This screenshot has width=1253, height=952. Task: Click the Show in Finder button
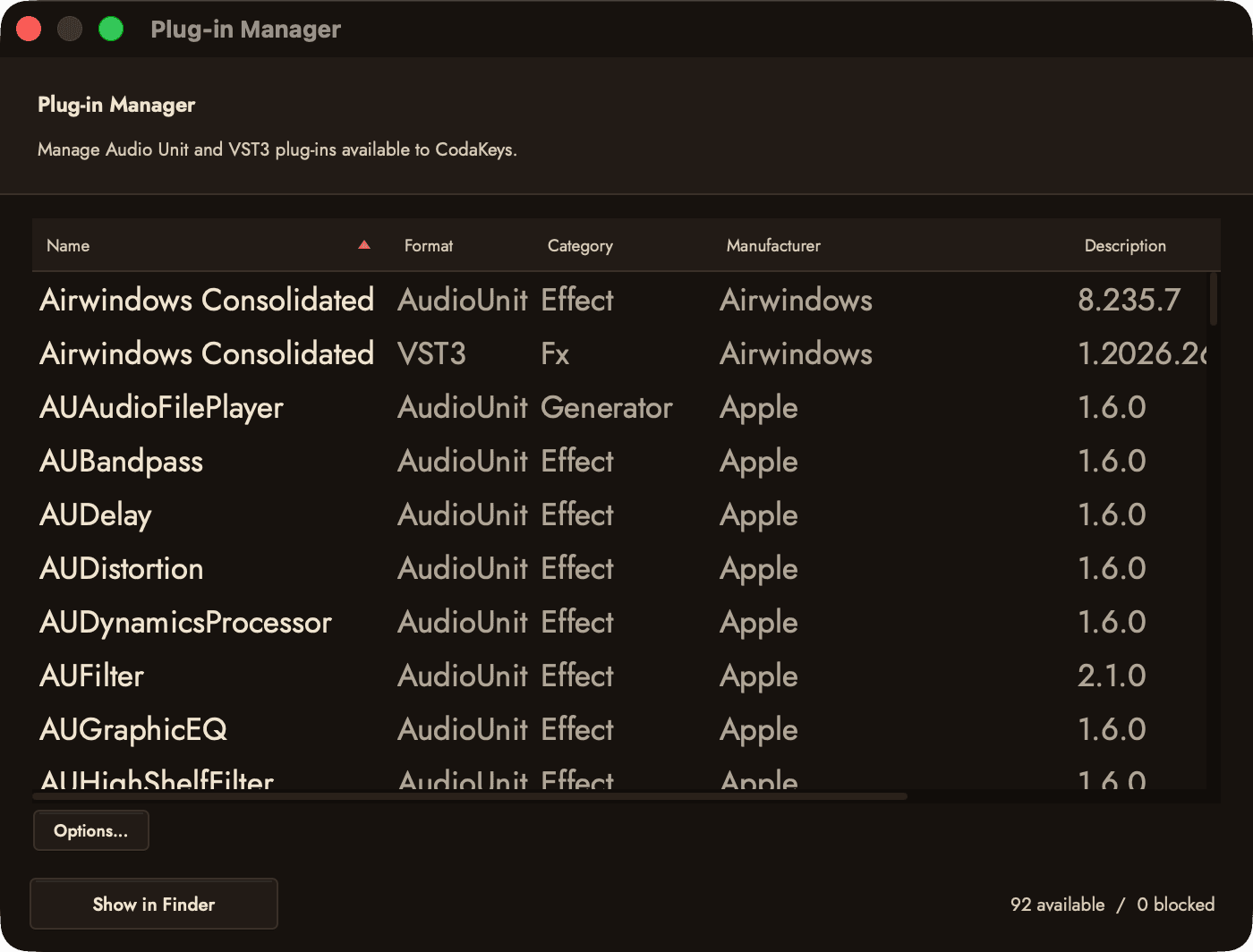(154, 904)
